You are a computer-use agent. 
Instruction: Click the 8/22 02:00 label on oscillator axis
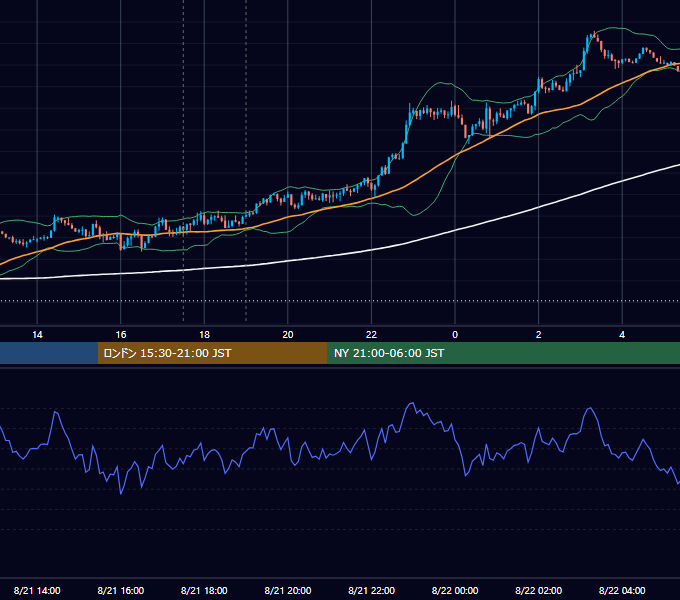click(x=539, y=590)
